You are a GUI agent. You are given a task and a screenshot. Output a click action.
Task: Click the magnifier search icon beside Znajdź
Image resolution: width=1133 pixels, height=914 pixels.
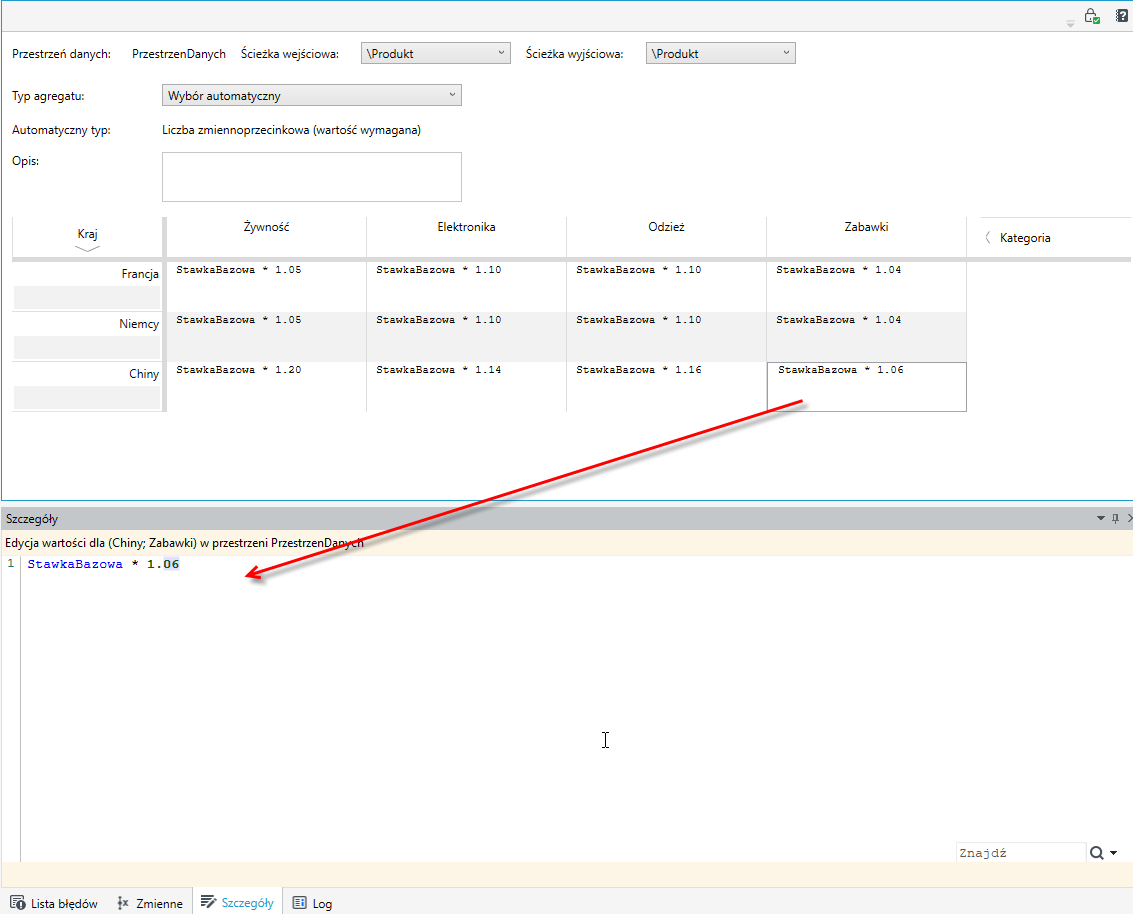(1096, 853)
